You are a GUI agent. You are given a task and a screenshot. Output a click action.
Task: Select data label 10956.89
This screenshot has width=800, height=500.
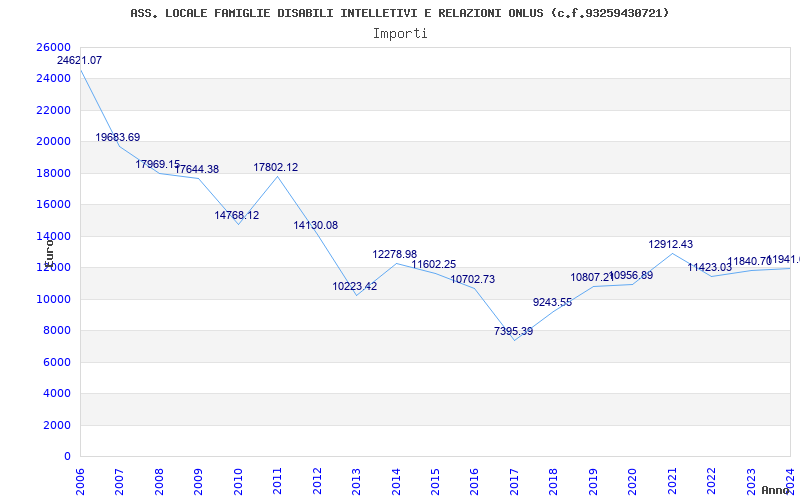[632, 276]
